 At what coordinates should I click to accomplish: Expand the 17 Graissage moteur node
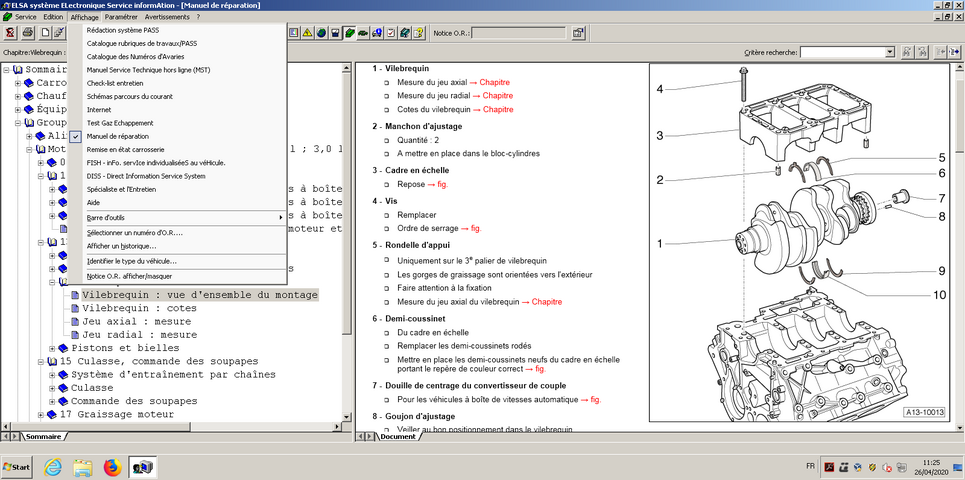coord(41,414)
